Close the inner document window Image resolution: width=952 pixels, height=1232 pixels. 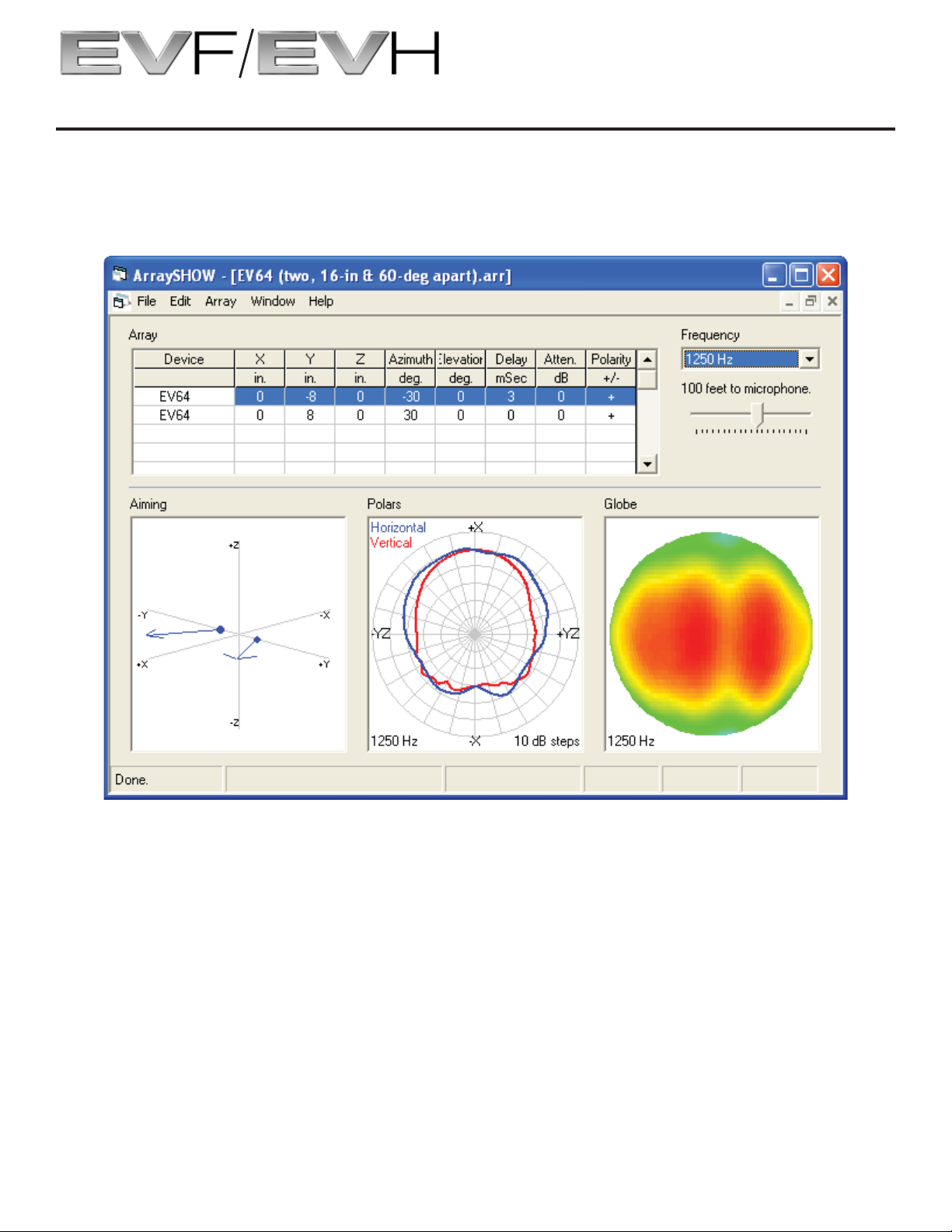pos(832,302)
